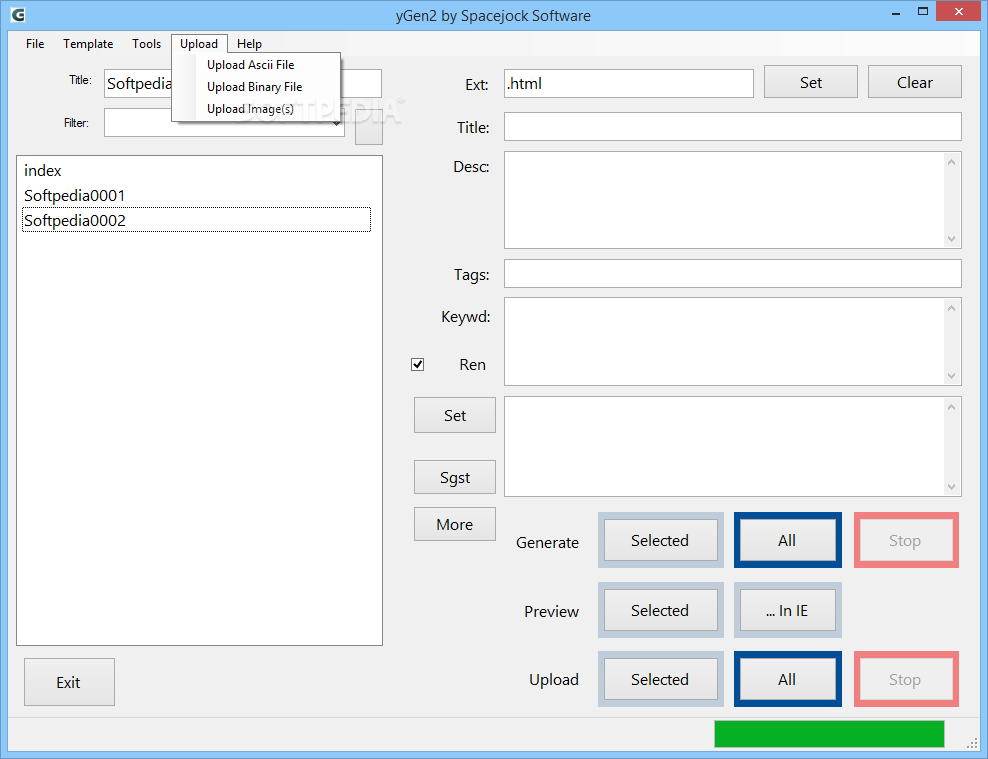The height and width of the screenshot is (759, 988).
Task: Minimize the yGen2 window
Action: tap(895, 12)
